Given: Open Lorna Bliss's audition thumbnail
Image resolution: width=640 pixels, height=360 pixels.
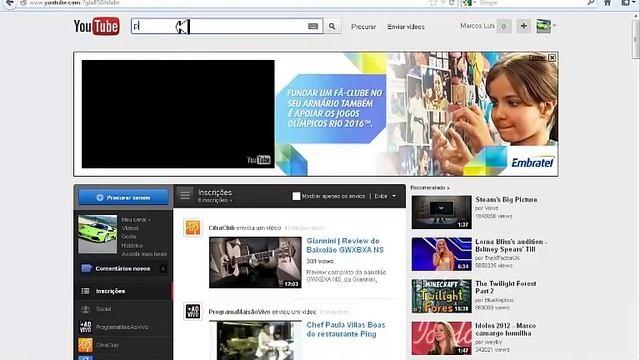Looking at the screenshot, I should click(x=441, y=254).
